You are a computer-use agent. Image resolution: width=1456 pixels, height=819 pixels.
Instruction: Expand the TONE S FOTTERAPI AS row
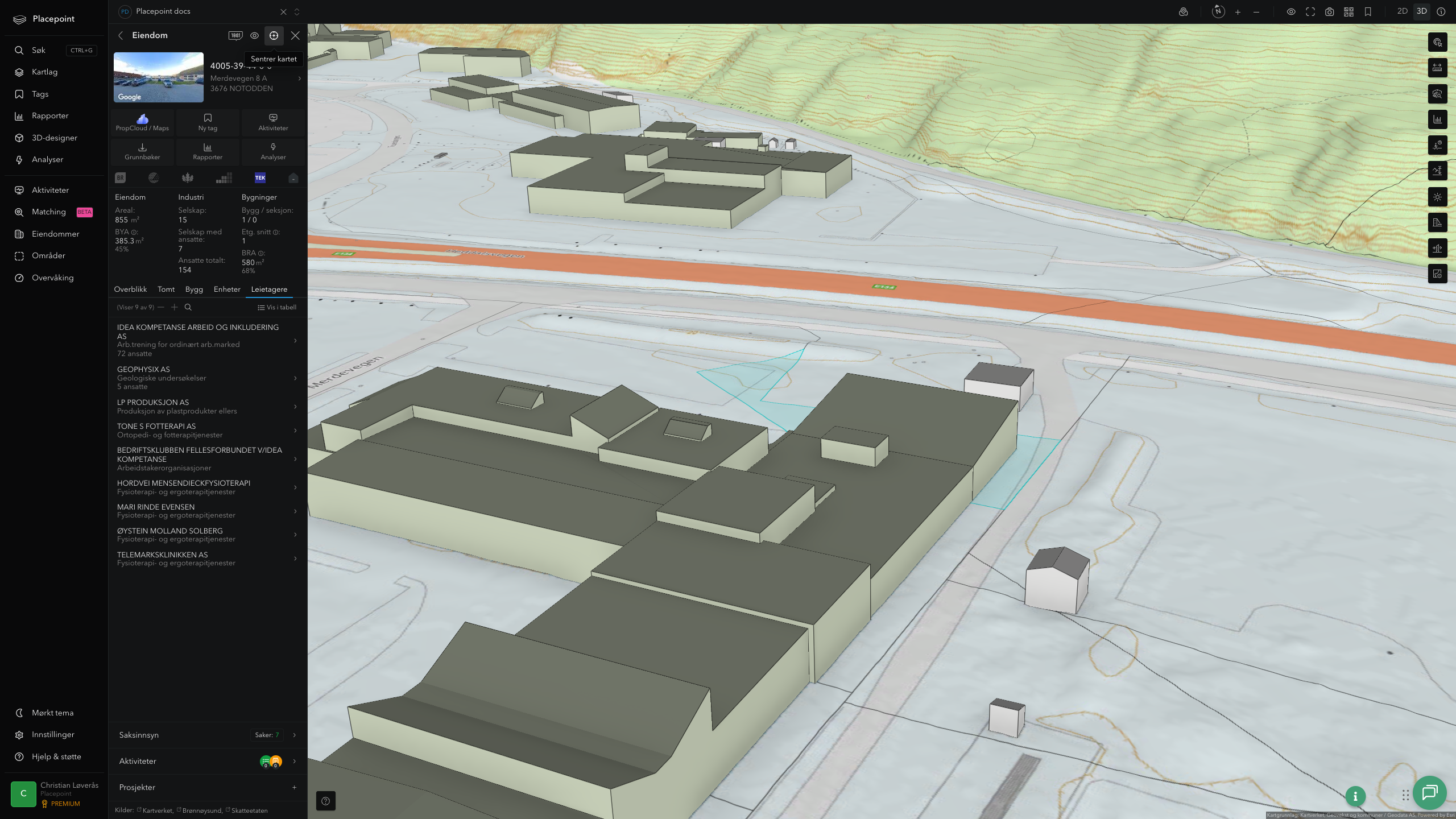[x=207, y=431]
